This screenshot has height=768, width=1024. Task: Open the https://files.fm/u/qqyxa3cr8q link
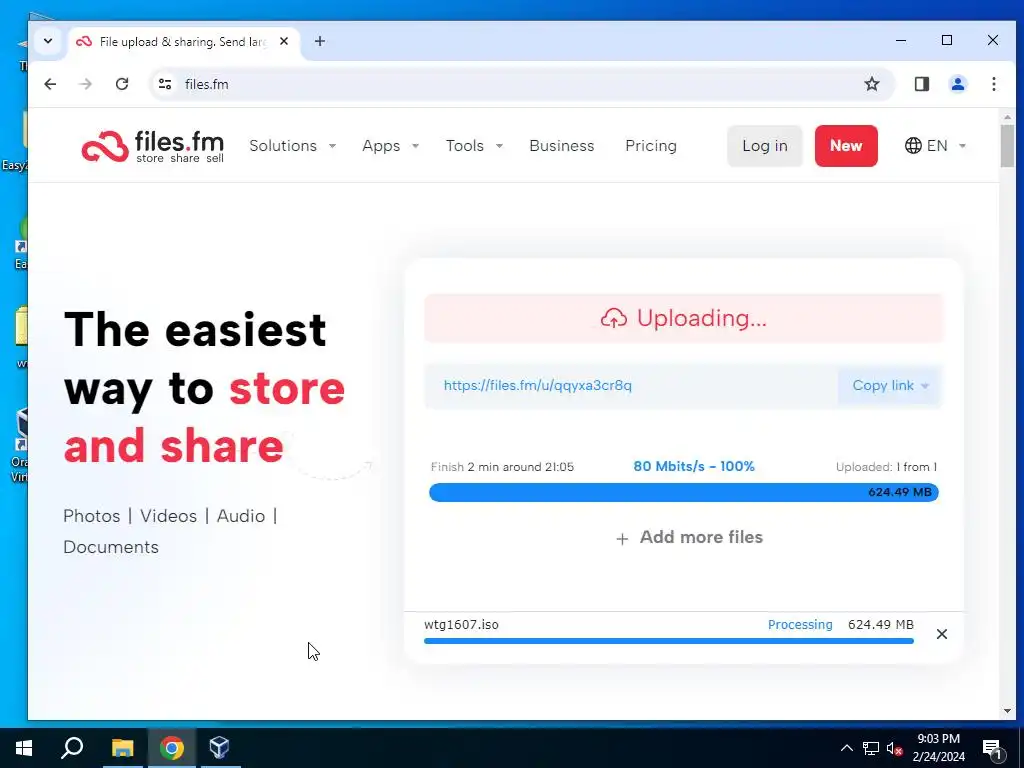pos(537,385)
